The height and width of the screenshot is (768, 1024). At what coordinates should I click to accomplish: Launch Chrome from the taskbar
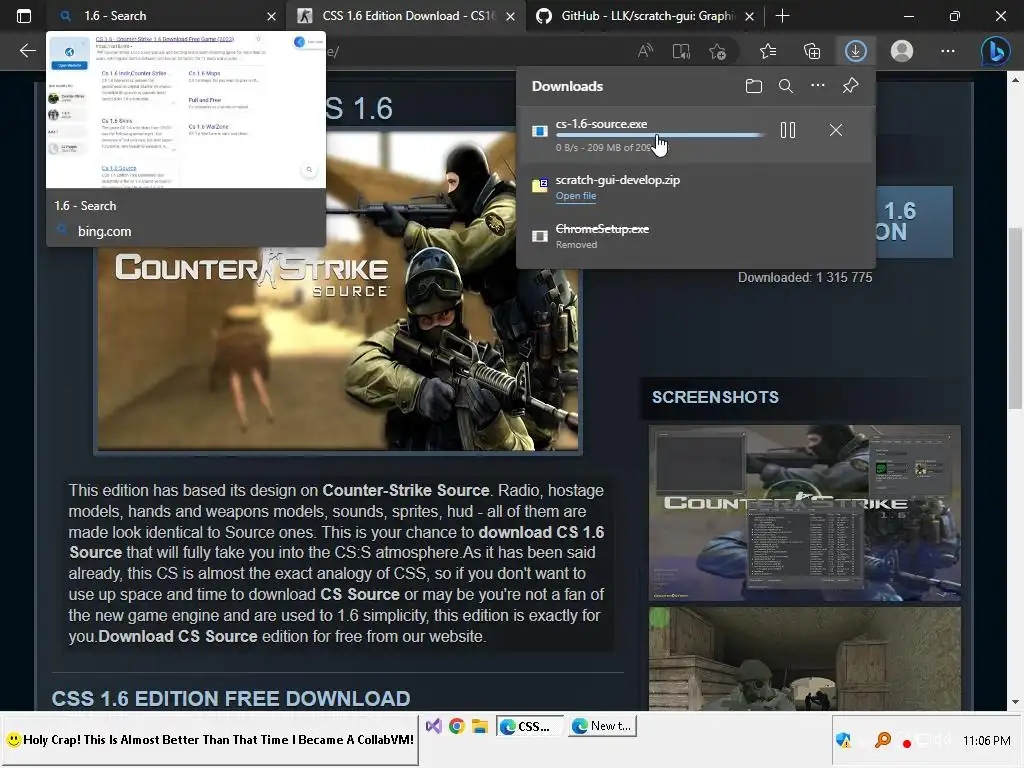[456, 726]
